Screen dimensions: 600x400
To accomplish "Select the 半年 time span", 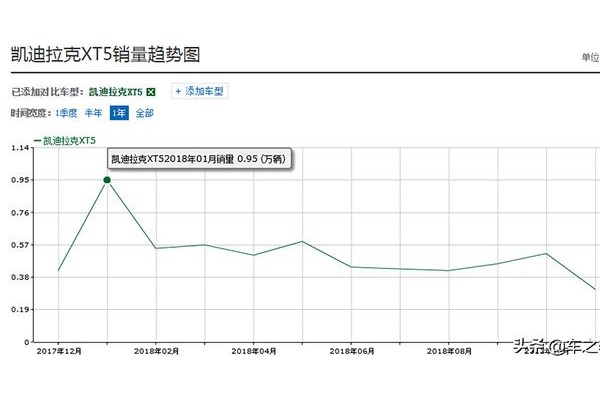I will tap(93, 113).
